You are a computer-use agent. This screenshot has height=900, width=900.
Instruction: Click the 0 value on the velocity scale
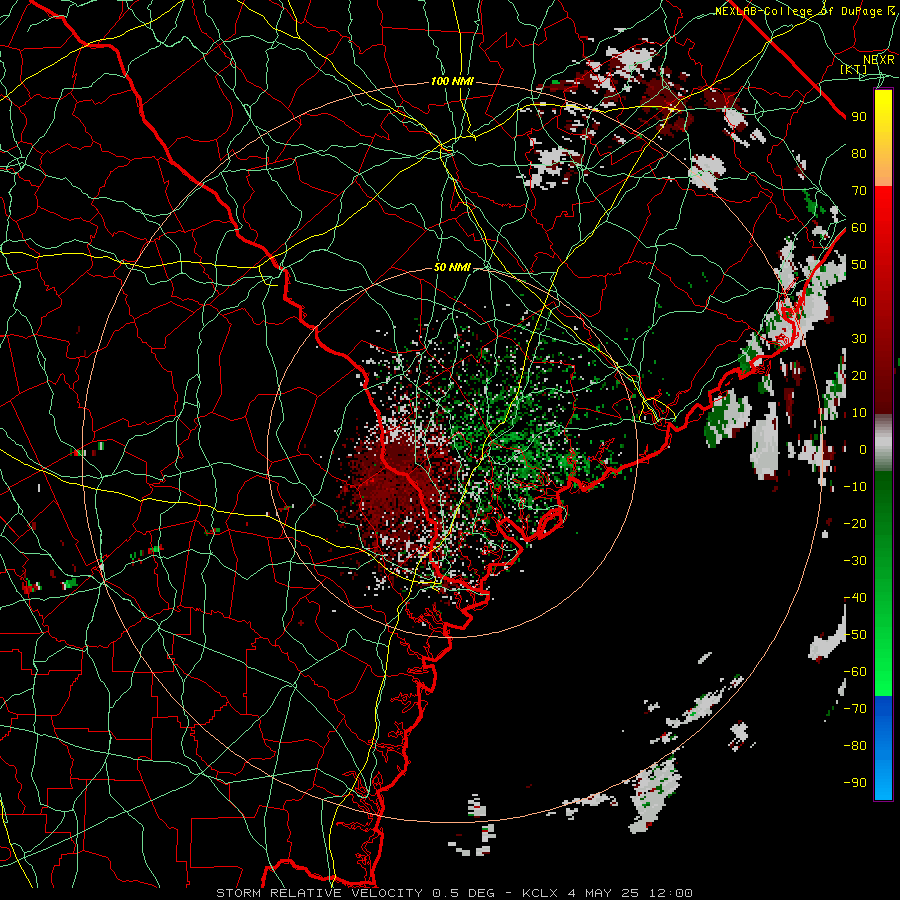coord(863,450)
